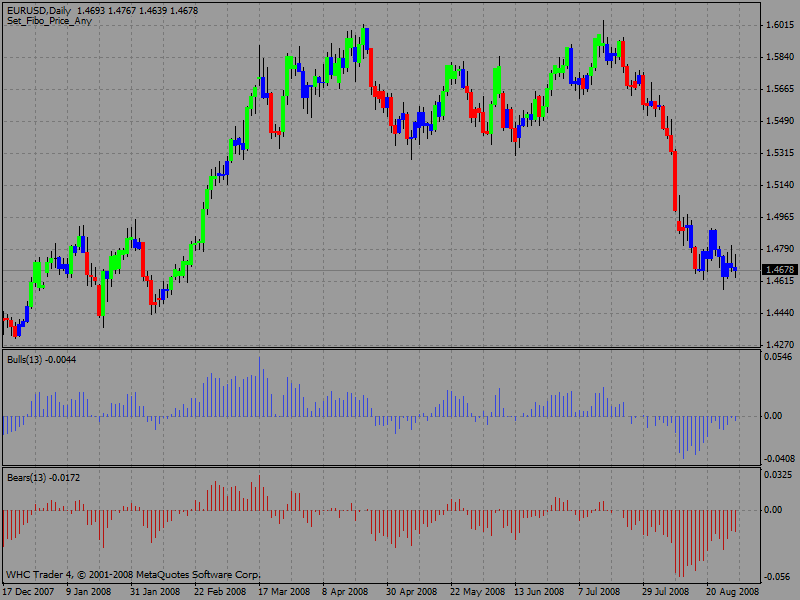Click the 0.00 level of the Bears scale
Screen dimensions: 800x600
773,510
